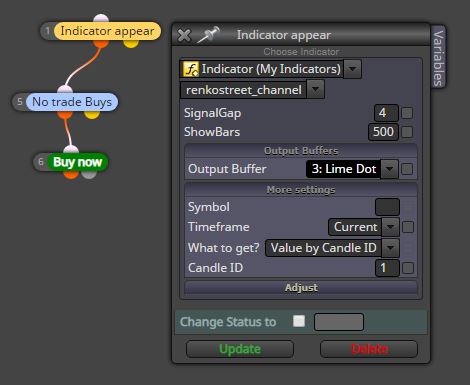Open the What to get dropdown arrow

pos(390,248)
